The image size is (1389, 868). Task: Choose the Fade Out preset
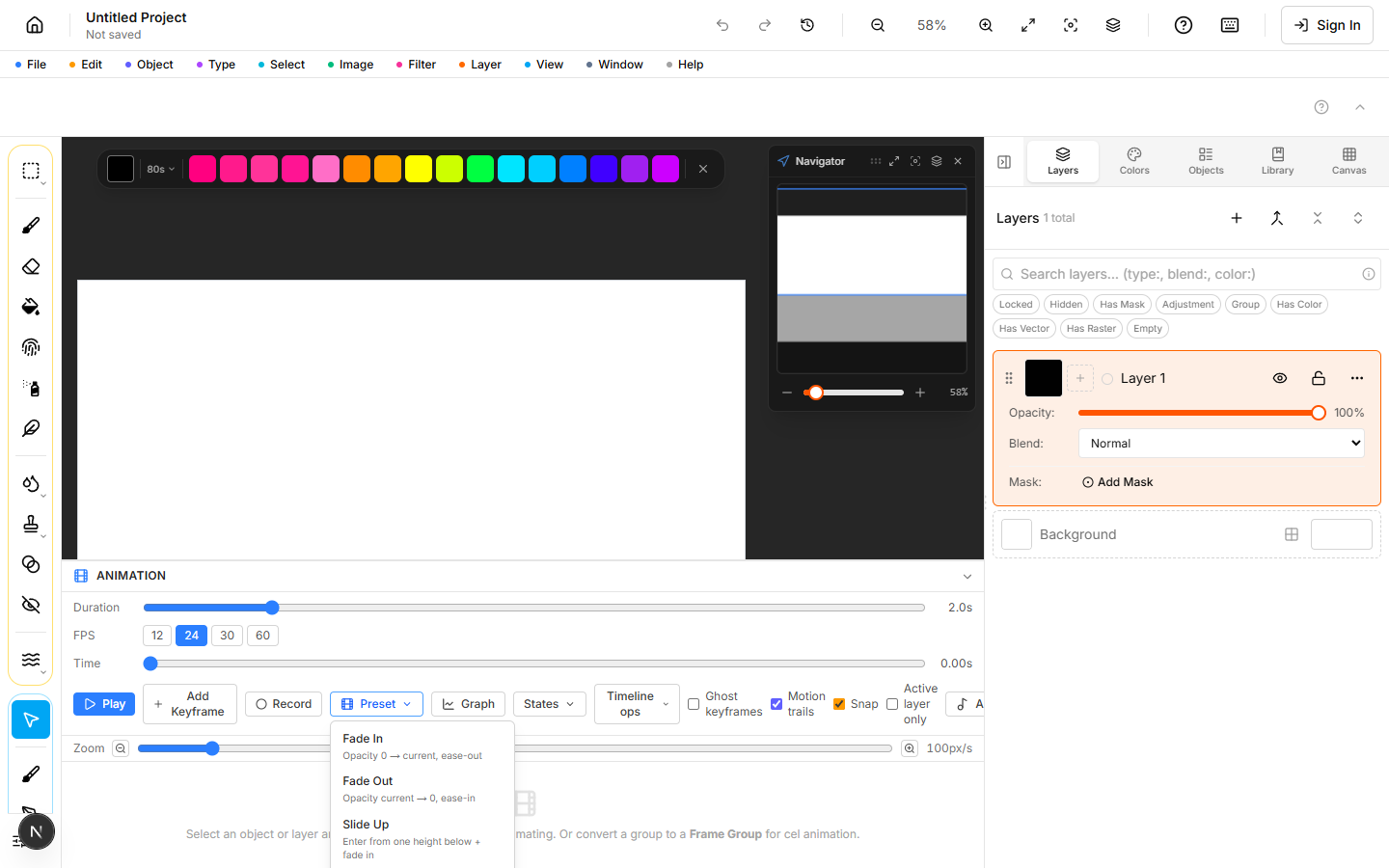coord(422,789)
